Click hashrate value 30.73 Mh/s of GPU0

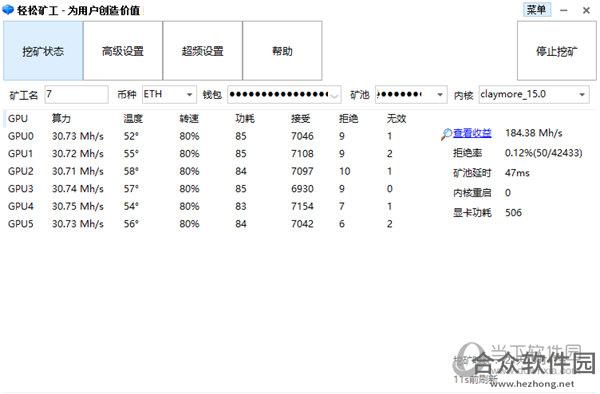(x=78, y=136)
